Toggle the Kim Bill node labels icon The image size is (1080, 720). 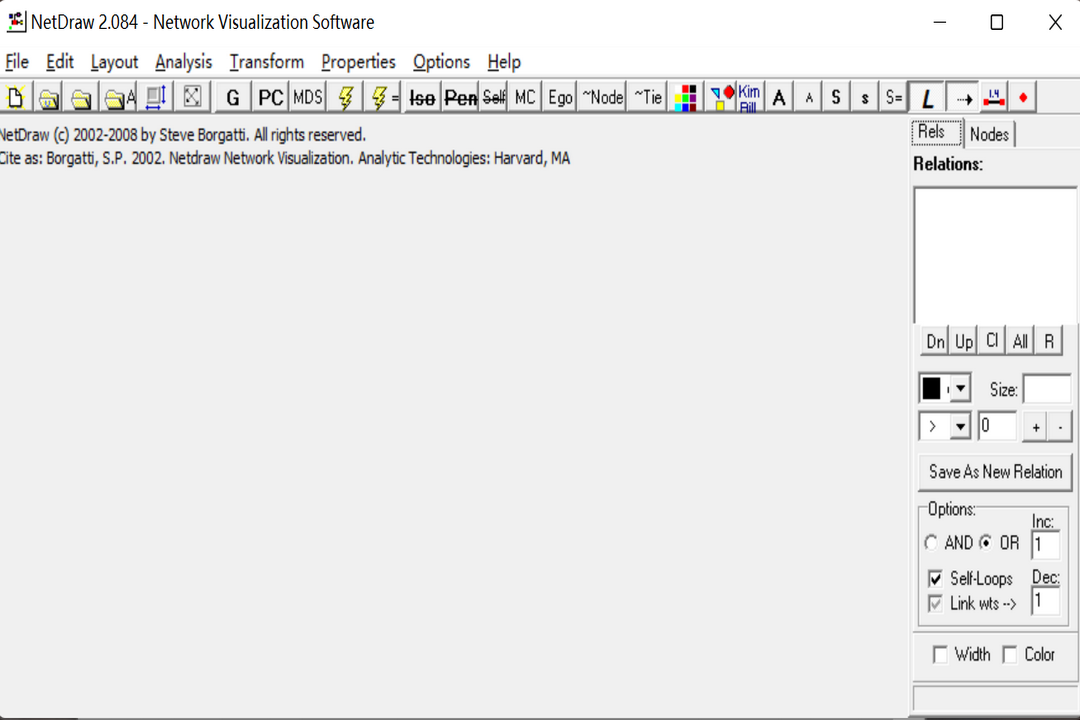click(x=749, y=97)
